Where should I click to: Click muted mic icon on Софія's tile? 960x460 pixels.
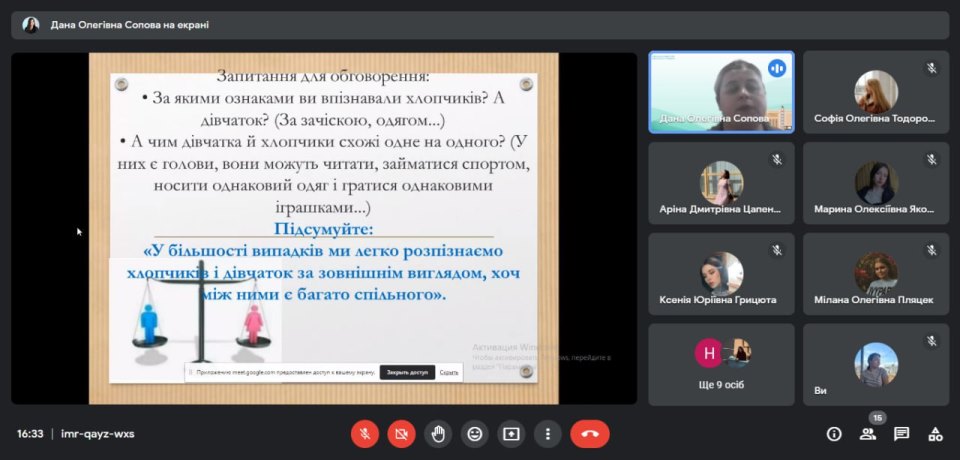tap(932, 69)
